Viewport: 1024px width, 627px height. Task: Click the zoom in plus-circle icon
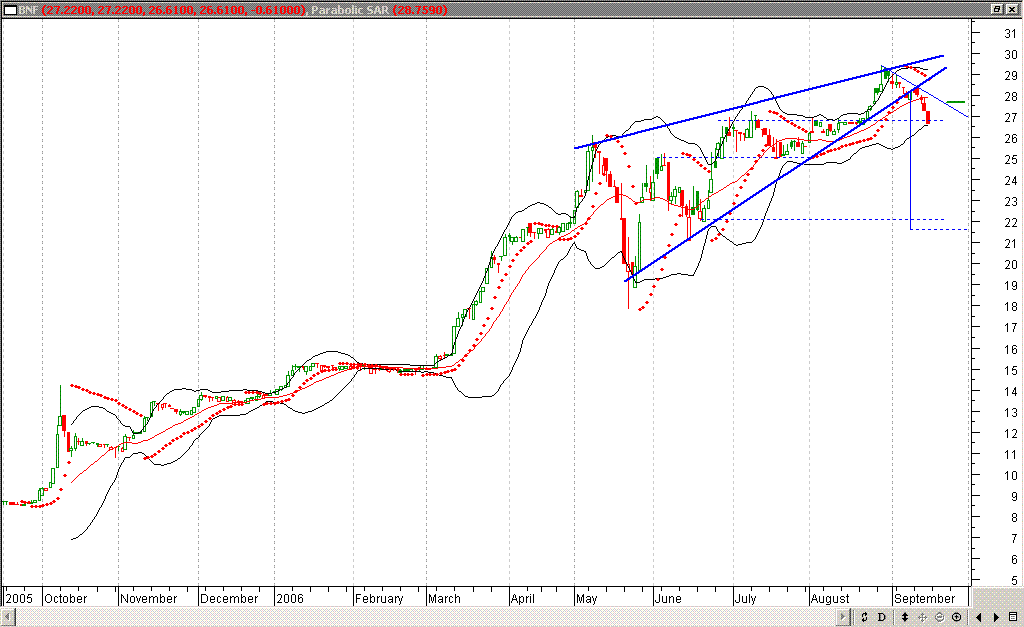coord(957,617)
